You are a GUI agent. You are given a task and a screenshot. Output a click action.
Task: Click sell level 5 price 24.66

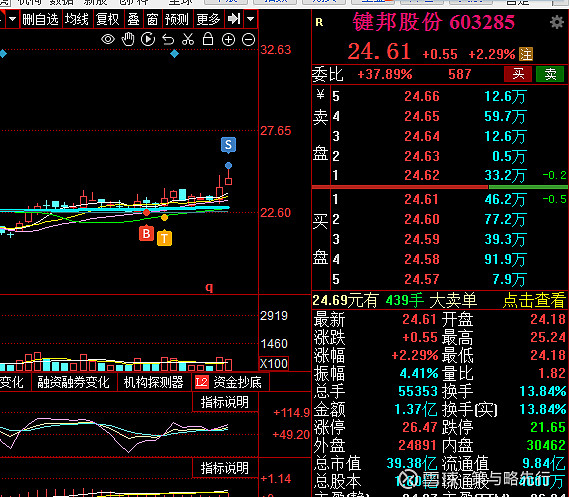point(422,96)
